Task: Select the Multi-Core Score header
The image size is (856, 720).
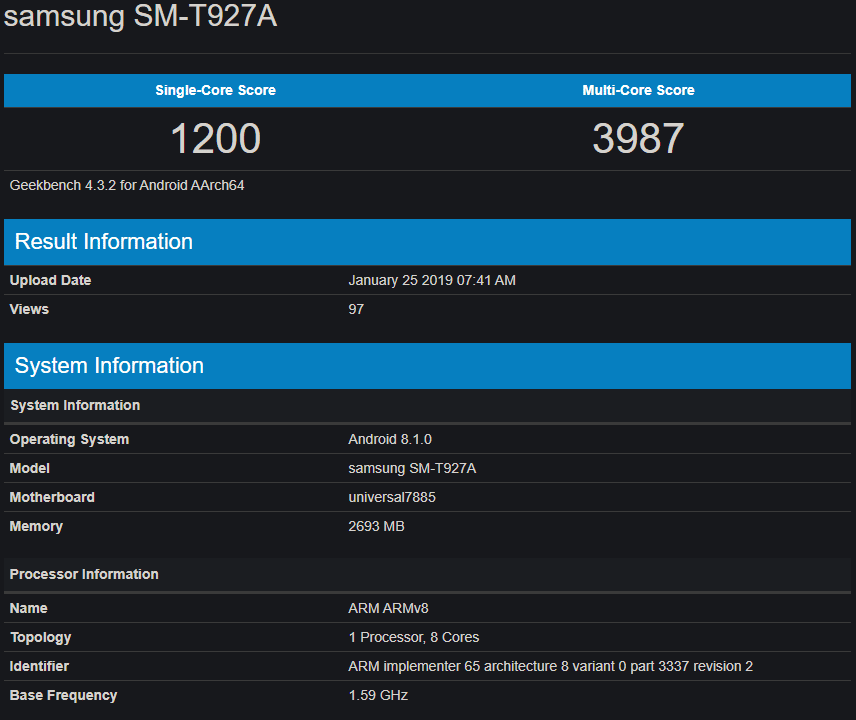Action: [x=638, y=90]
